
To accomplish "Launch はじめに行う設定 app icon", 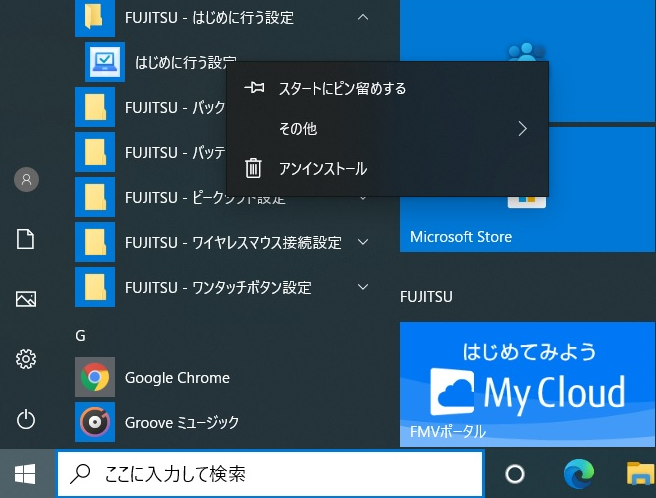I will pyautogui.click(x=105, y=62).
